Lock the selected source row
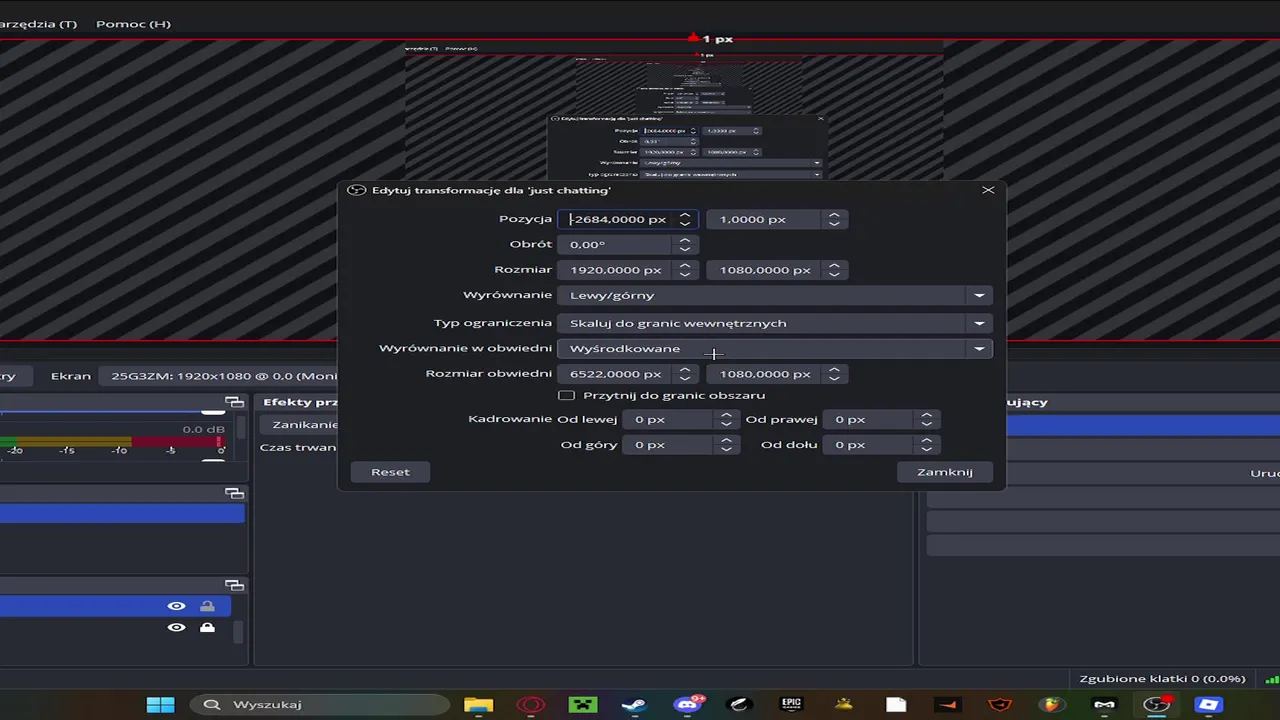 [207, 606]
